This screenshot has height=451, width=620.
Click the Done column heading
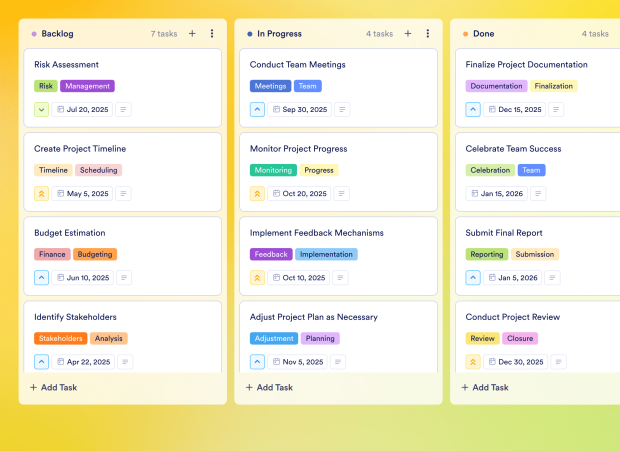pyautogui.click(x=484, y=34)
